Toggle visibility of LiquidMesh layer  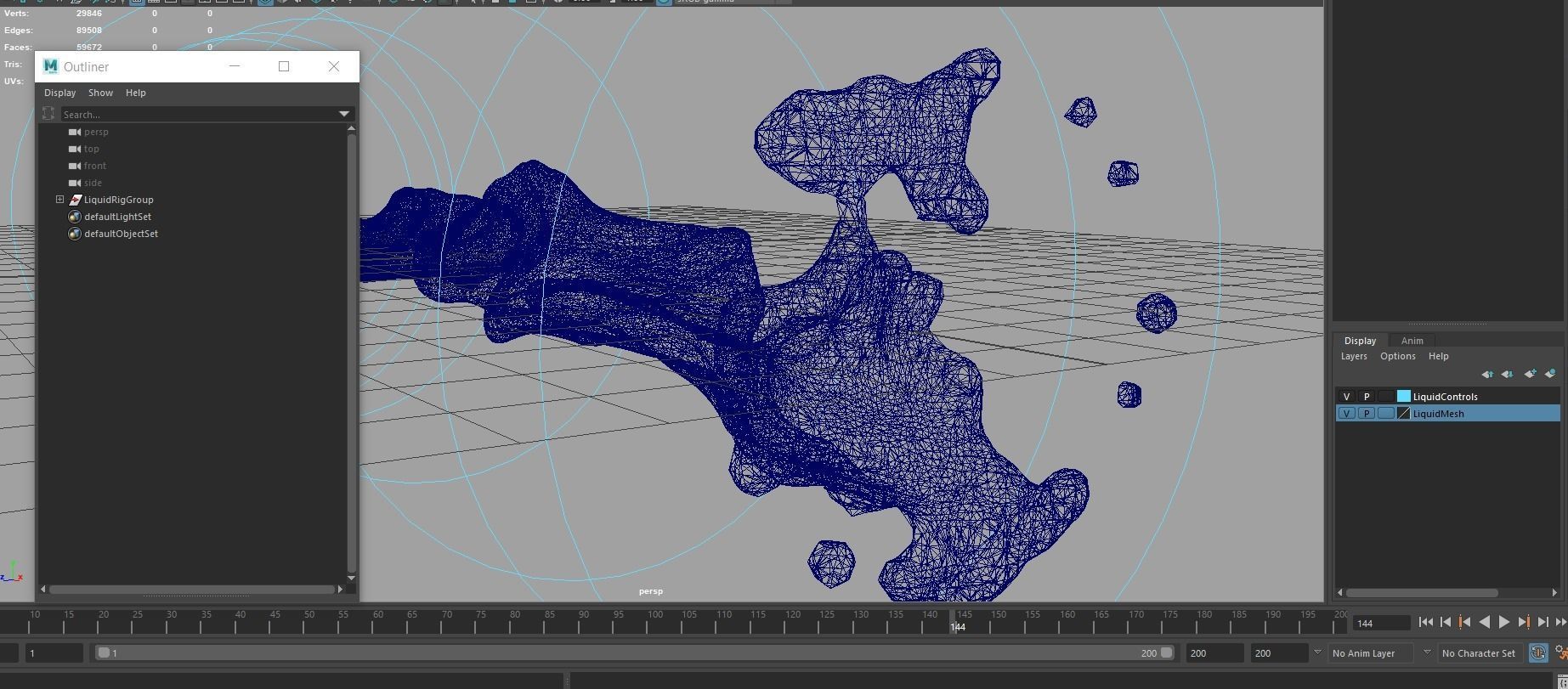point(1346,414)
